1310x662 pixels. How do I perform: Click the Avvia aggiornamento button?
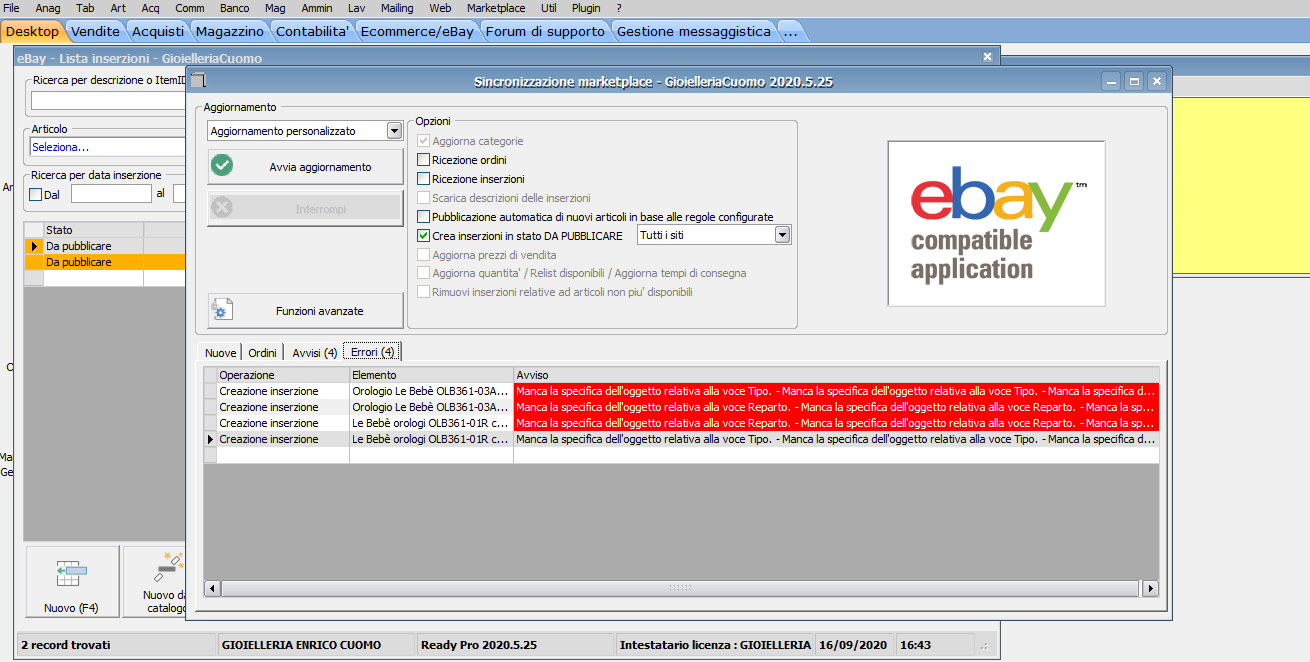pos(305,166)
